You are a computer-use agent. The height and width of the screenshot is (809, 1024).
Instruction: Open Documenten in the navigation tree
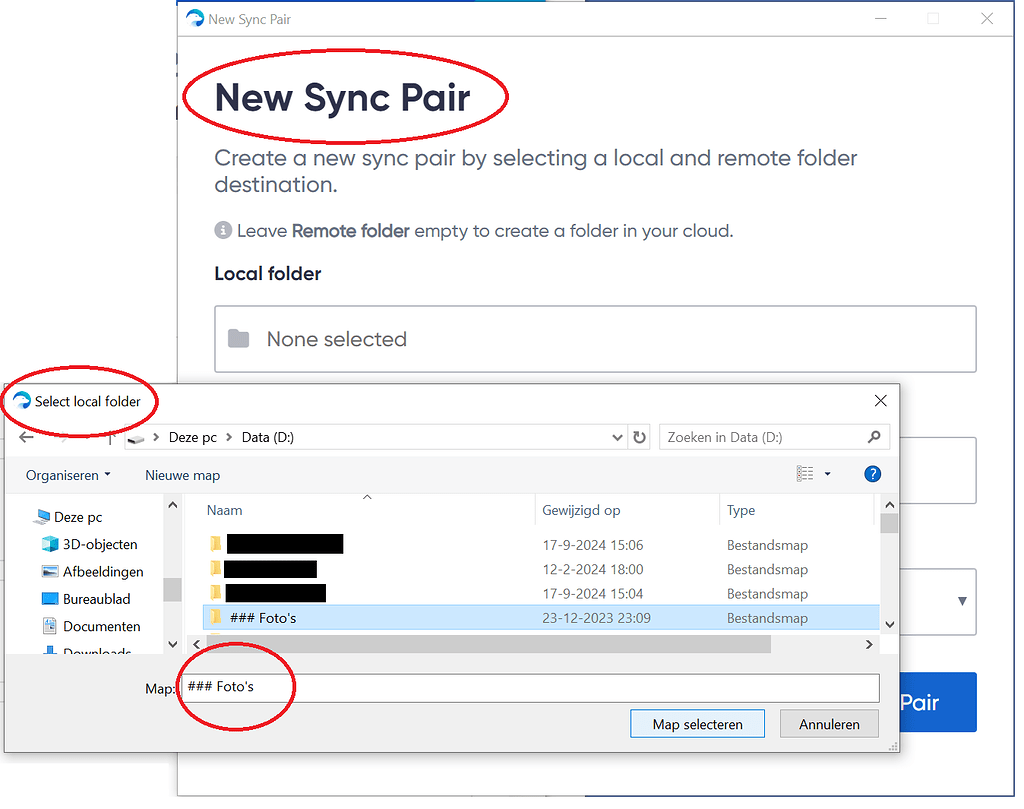pos(101,626)
